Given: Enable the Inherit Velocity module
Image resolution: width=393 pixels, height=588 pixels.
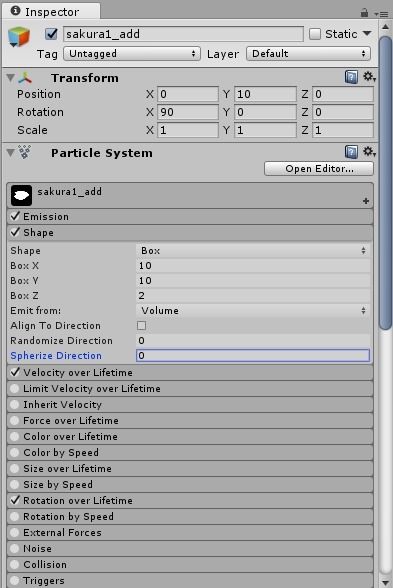Looking at the screenshot, I should 15,405.
